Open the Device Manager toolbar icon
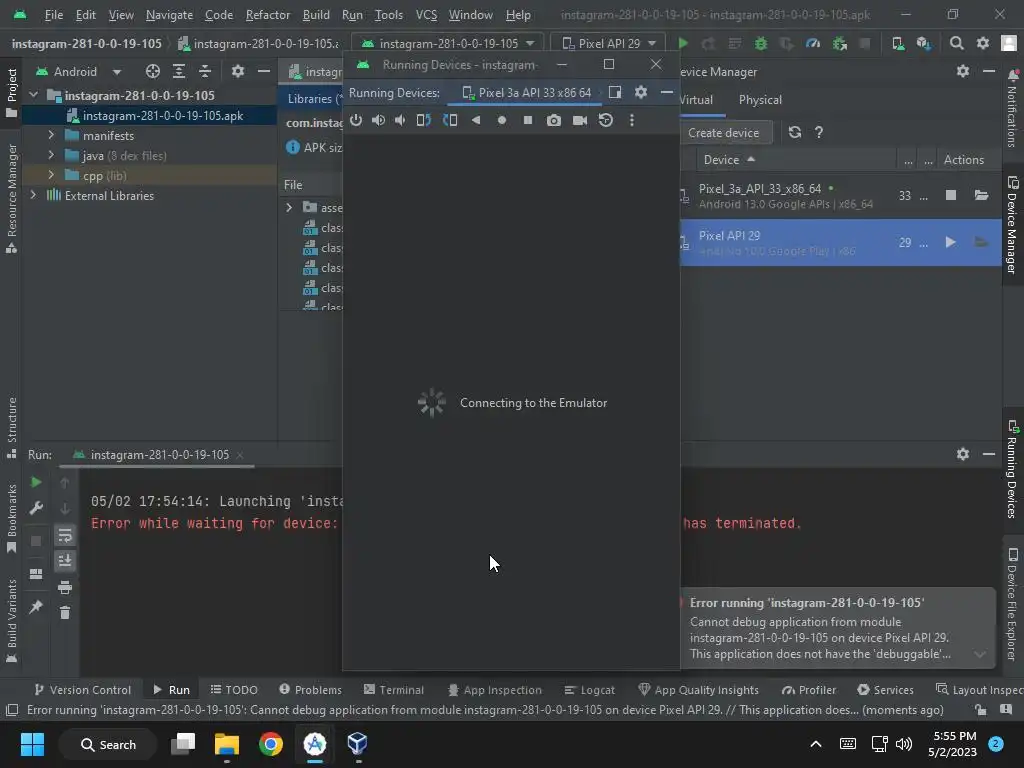This screenshot has height=768, width=1024. (x=899, y=43)
